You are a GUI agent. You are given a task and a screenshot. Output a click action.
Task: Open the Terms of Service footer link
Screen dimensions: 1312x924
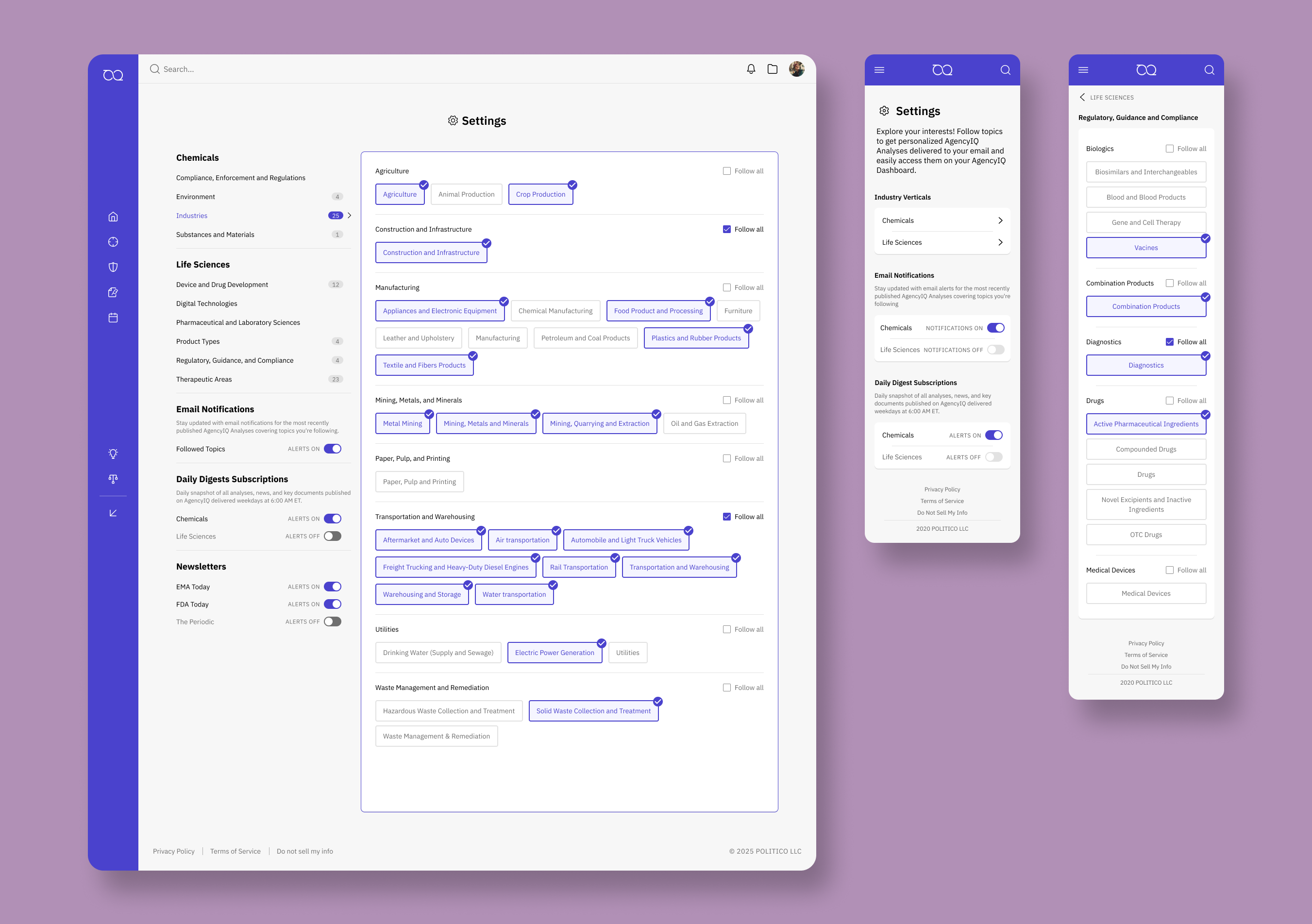[x=235, y=851]
